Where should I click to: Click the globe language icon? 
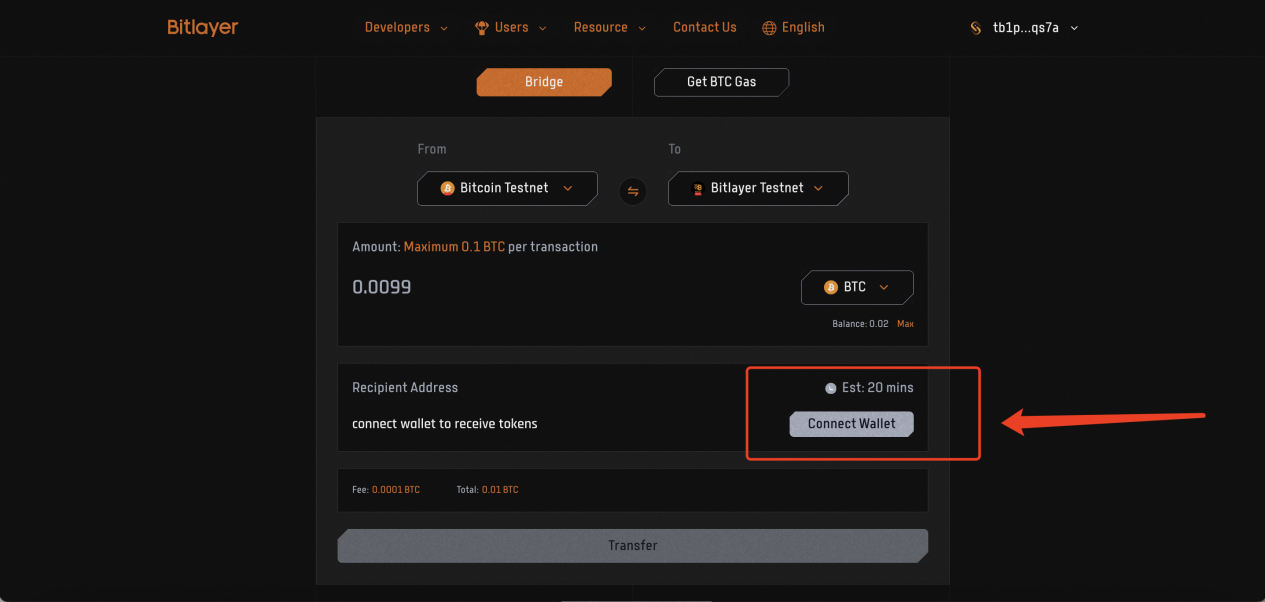pyautogui.click(x=769, y=28)
